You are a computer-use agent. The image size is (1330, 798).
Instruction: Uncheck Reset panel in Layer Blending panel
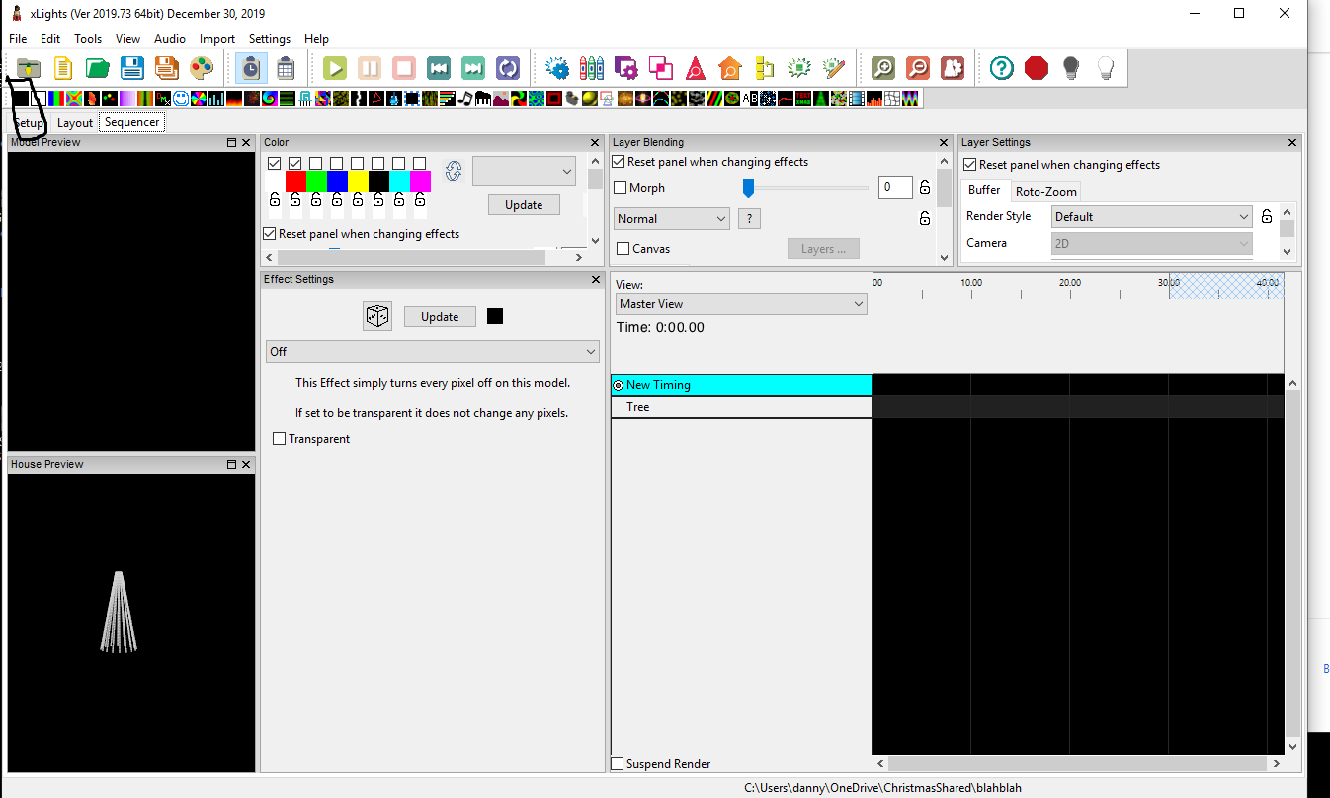coord(619,162)
